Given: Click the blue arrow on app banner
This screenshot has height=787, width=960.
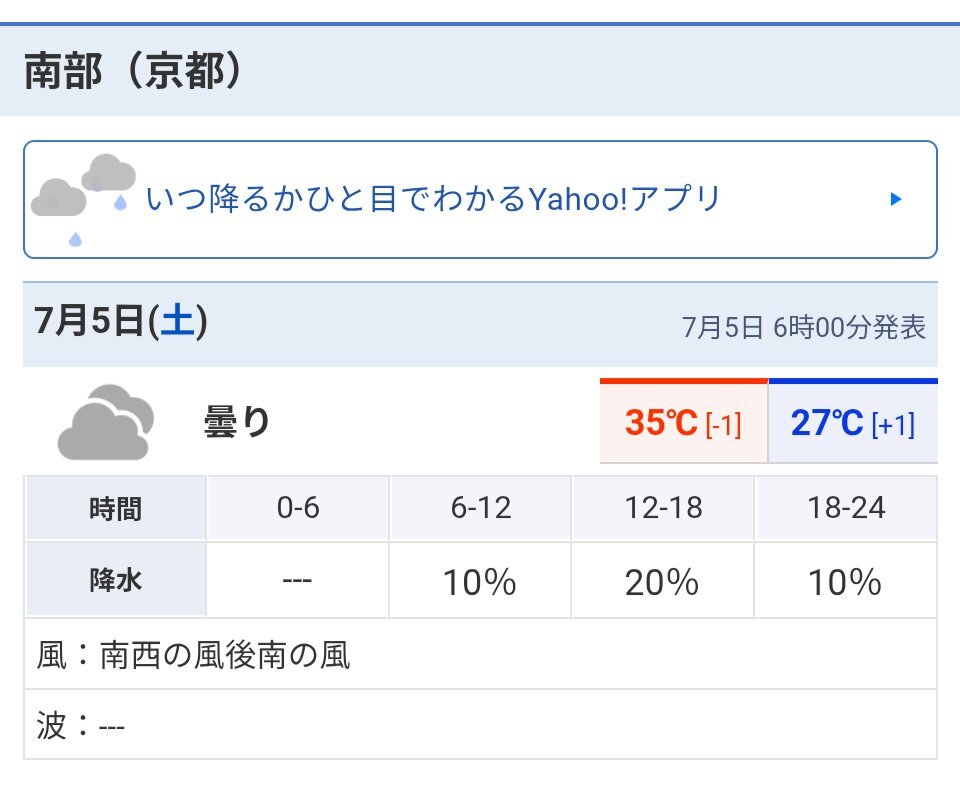Looking at the screenshot, I should tap(896, 199).
